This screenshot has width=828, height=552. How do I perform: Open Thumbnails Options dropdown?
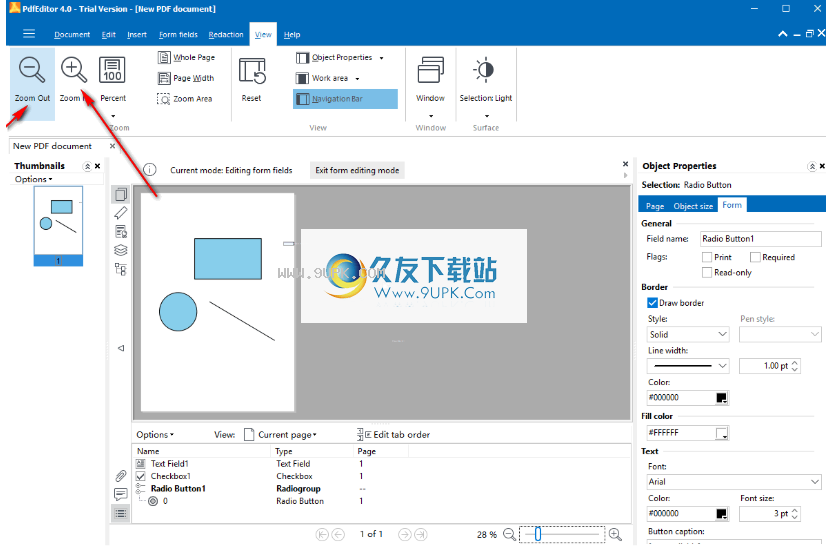34,179
